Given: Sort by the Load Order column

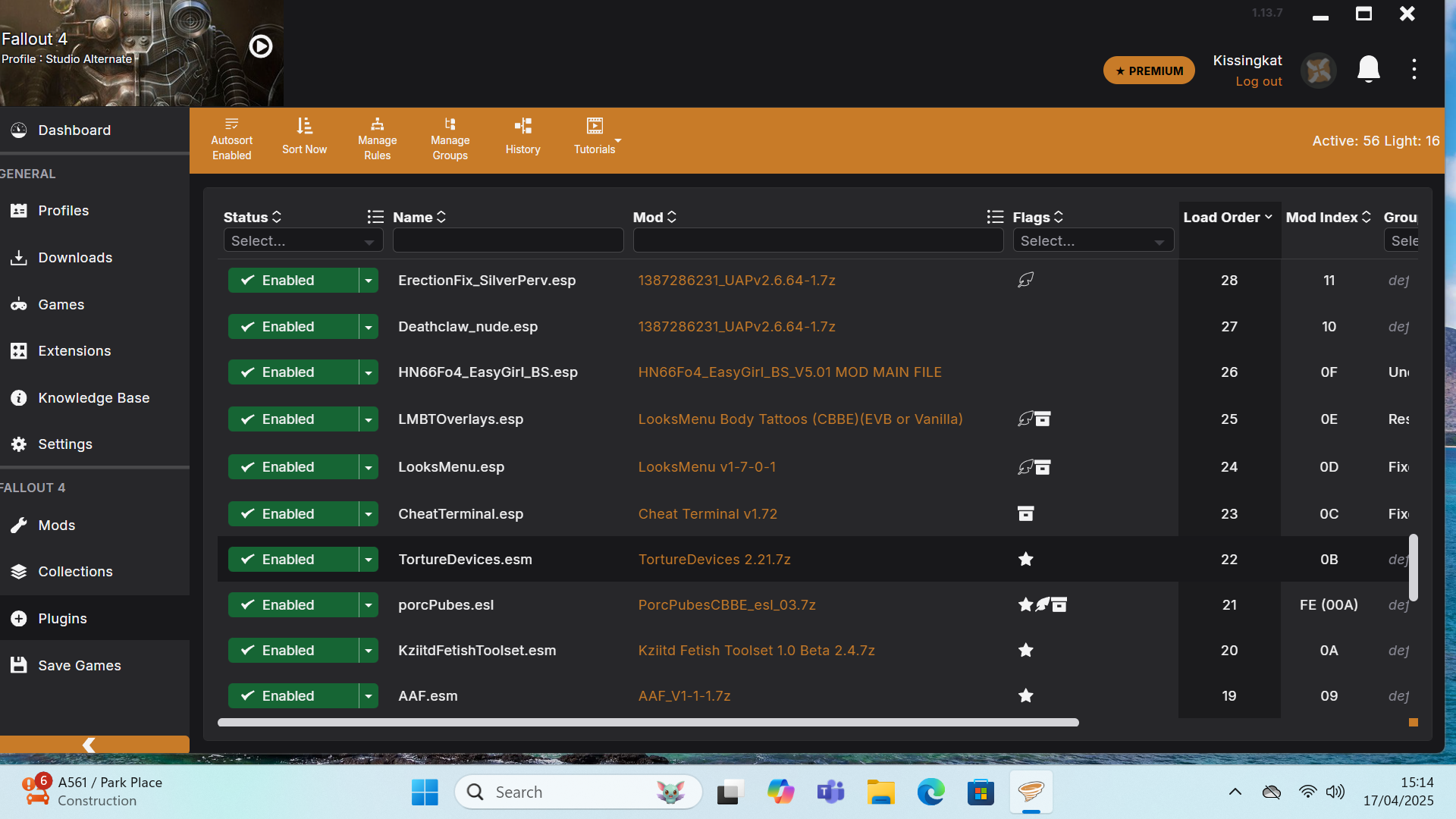Looking at the screenshot, I should [1228, 218].
